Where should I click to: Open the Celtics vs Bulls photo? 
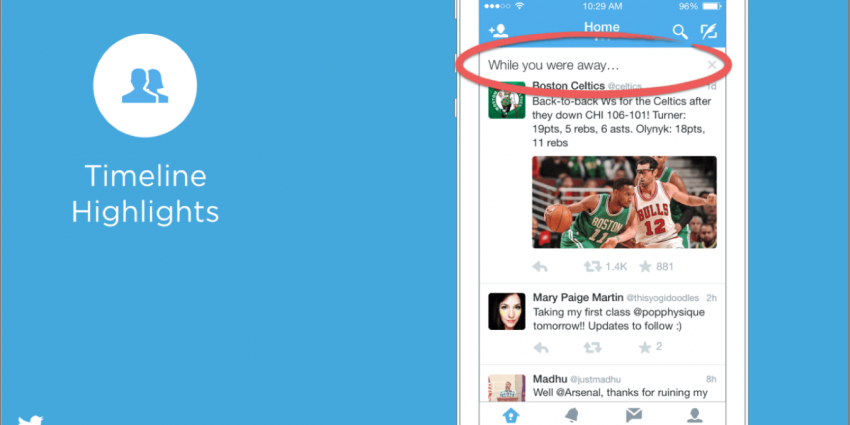point(624,202)
